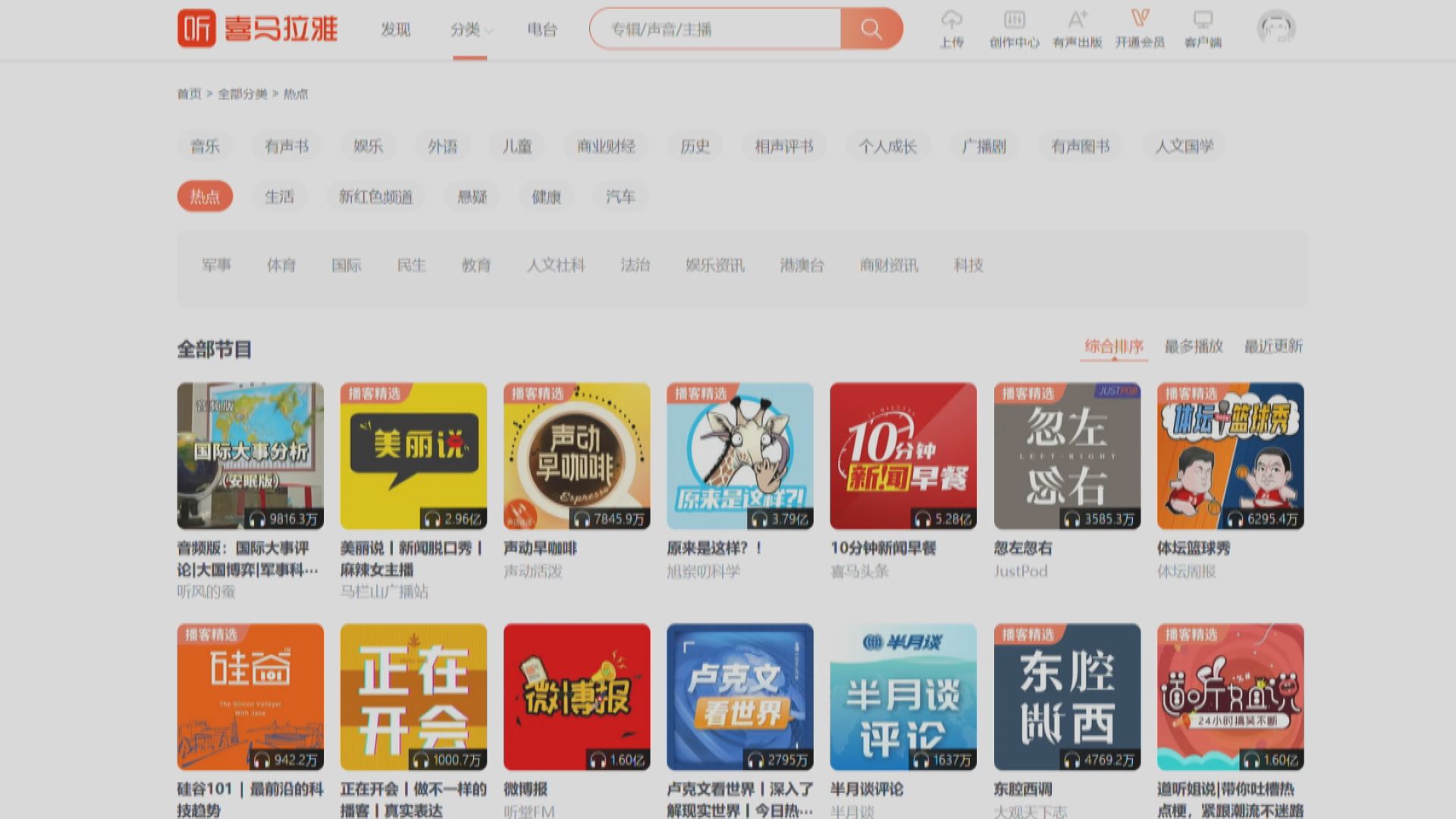Filter by 人文社科 subcategory
The width and height of the screenshot is (1456, 819).
tap(556, 265)
